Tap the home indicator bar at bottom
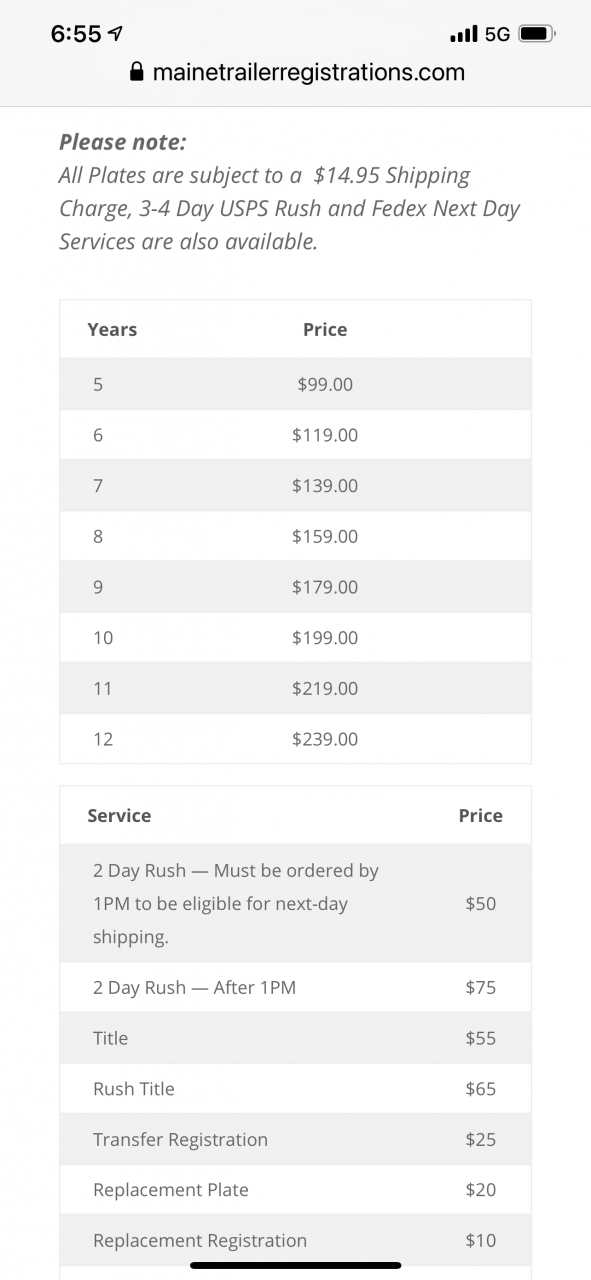This screenshot has height=1280, width=591. click(296, 1266)
